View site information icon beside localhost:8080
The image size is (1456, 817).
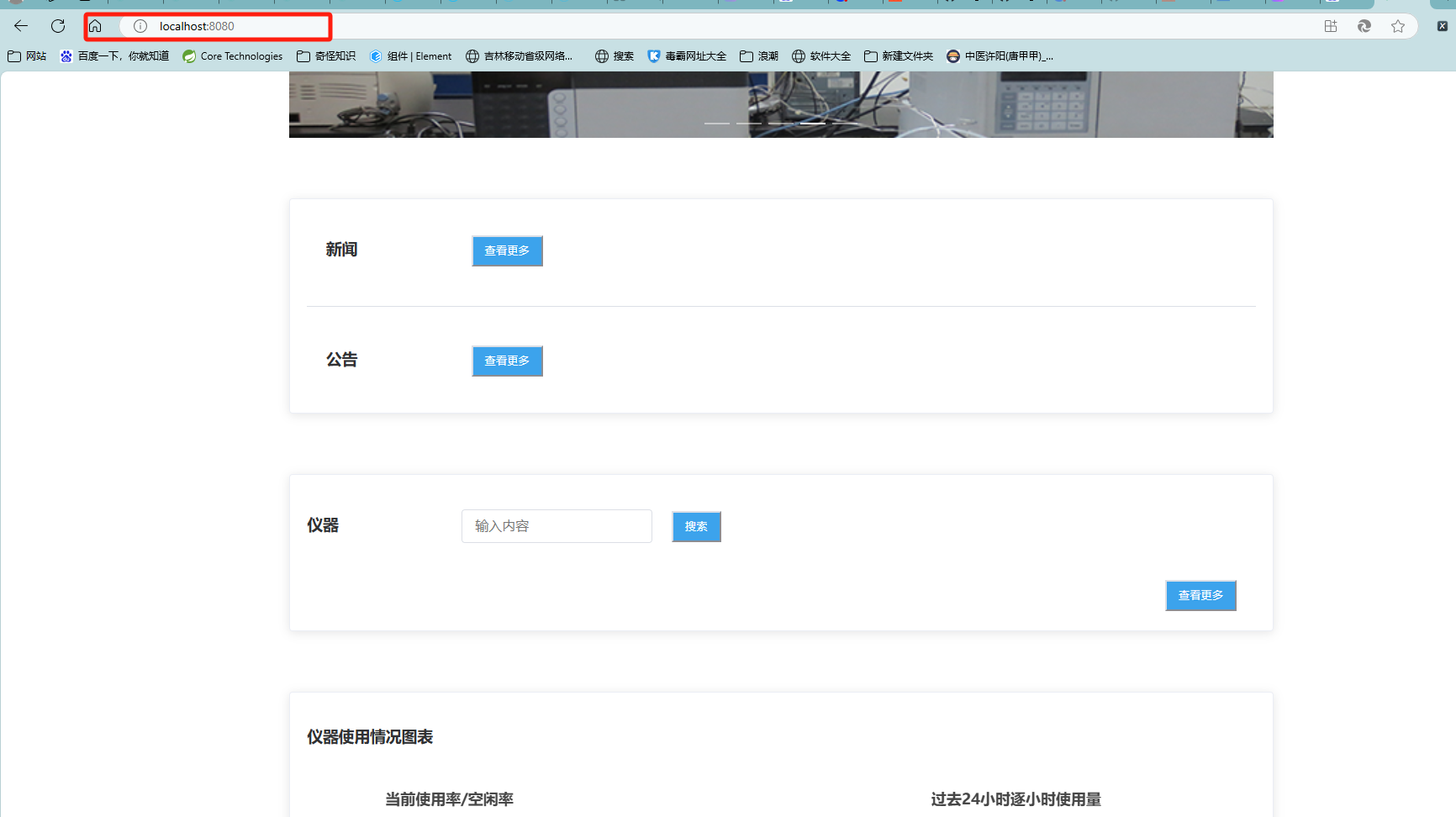[140, 26]
